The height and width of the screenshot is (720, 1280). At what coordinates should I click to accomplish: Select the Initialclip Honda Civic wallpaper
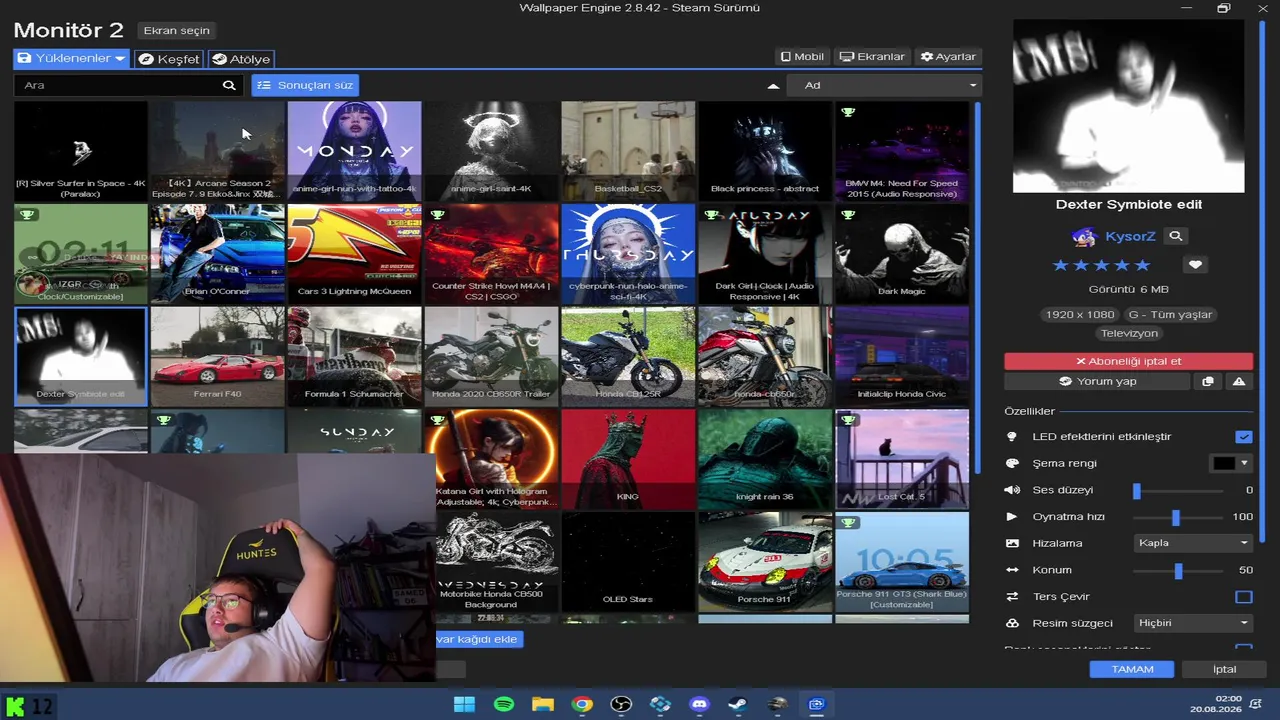[x=902, y=356]
